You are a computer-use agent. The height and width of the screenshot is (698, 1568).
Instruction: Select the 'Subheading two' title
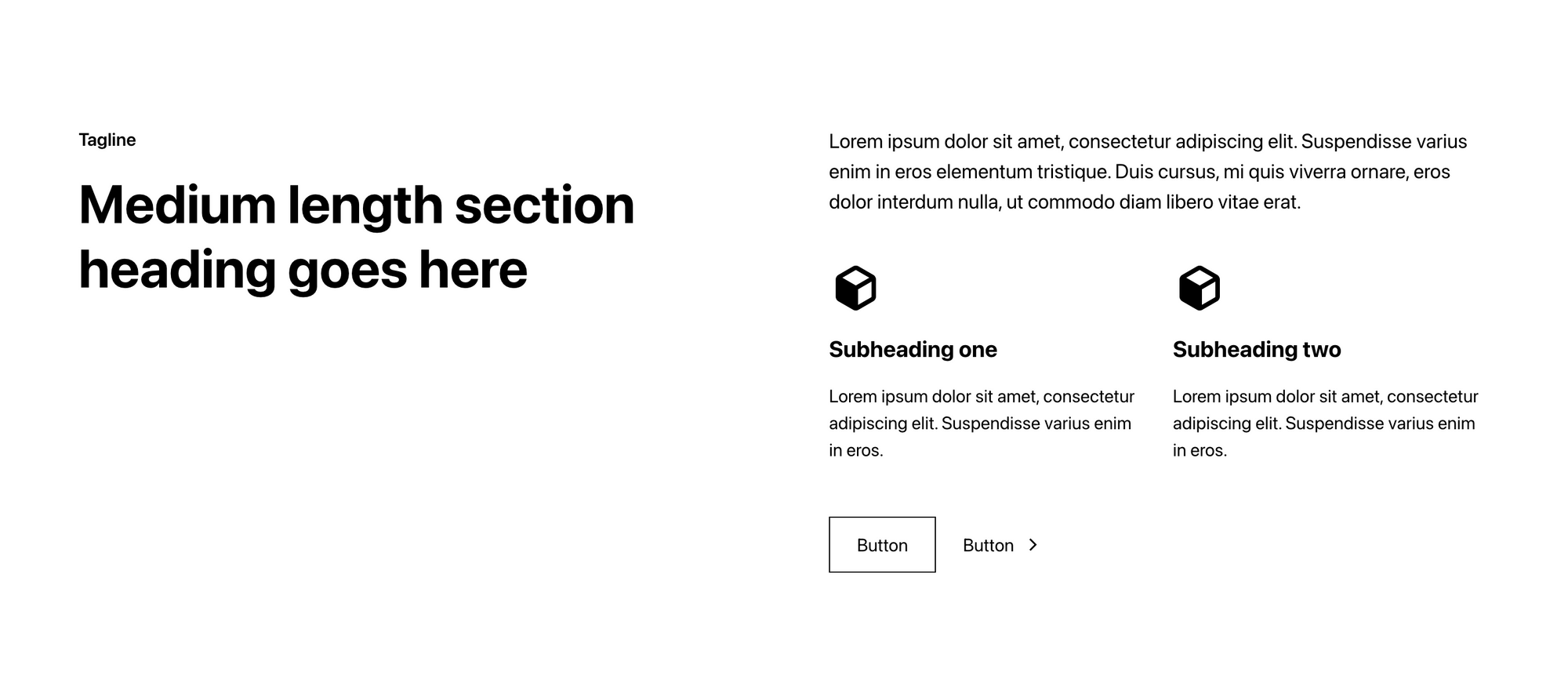point(1257,349)
